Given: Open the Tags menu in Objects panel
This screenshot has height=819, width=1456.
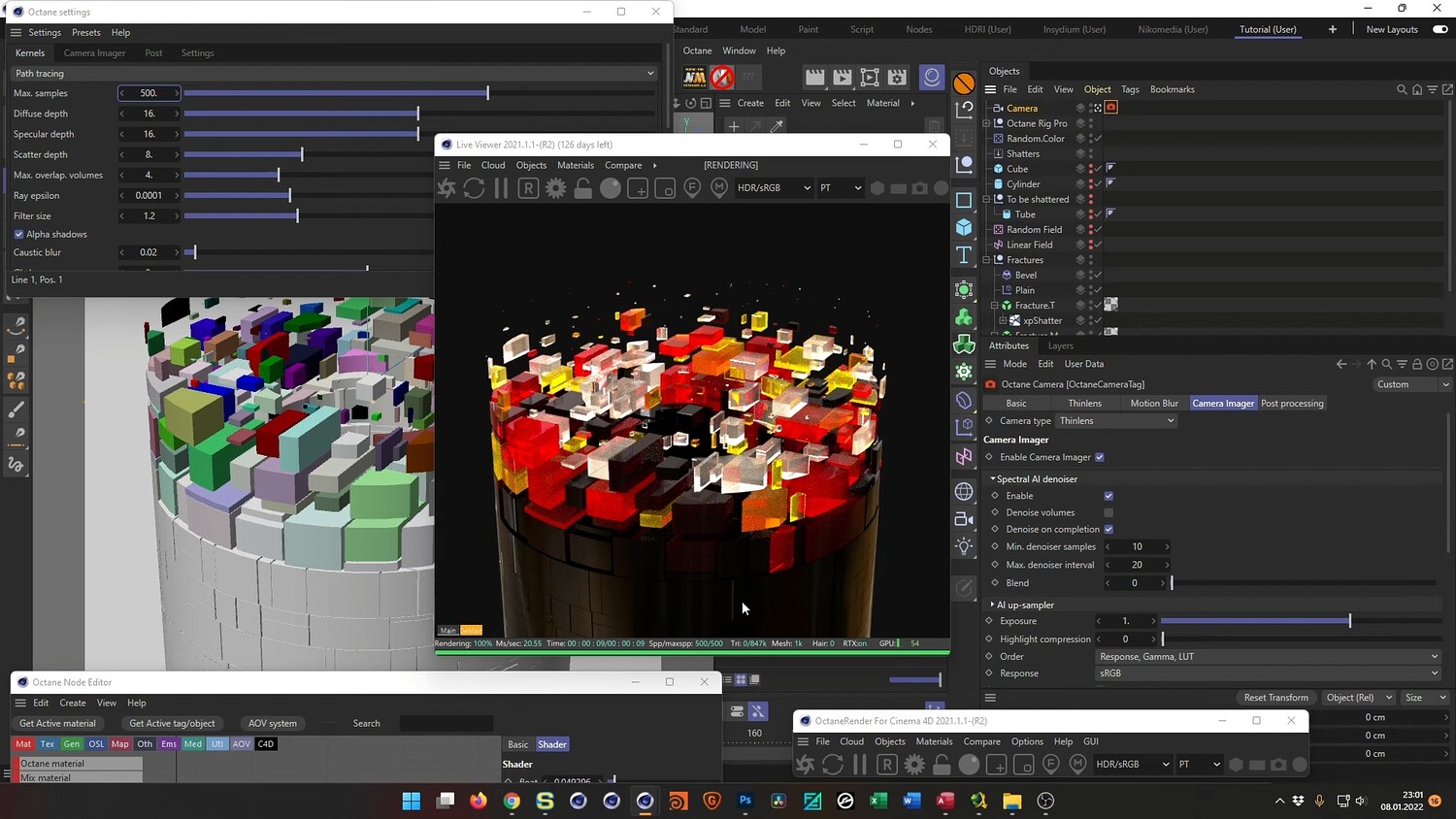Looking at the screenshot, I should coord(1130,89).
